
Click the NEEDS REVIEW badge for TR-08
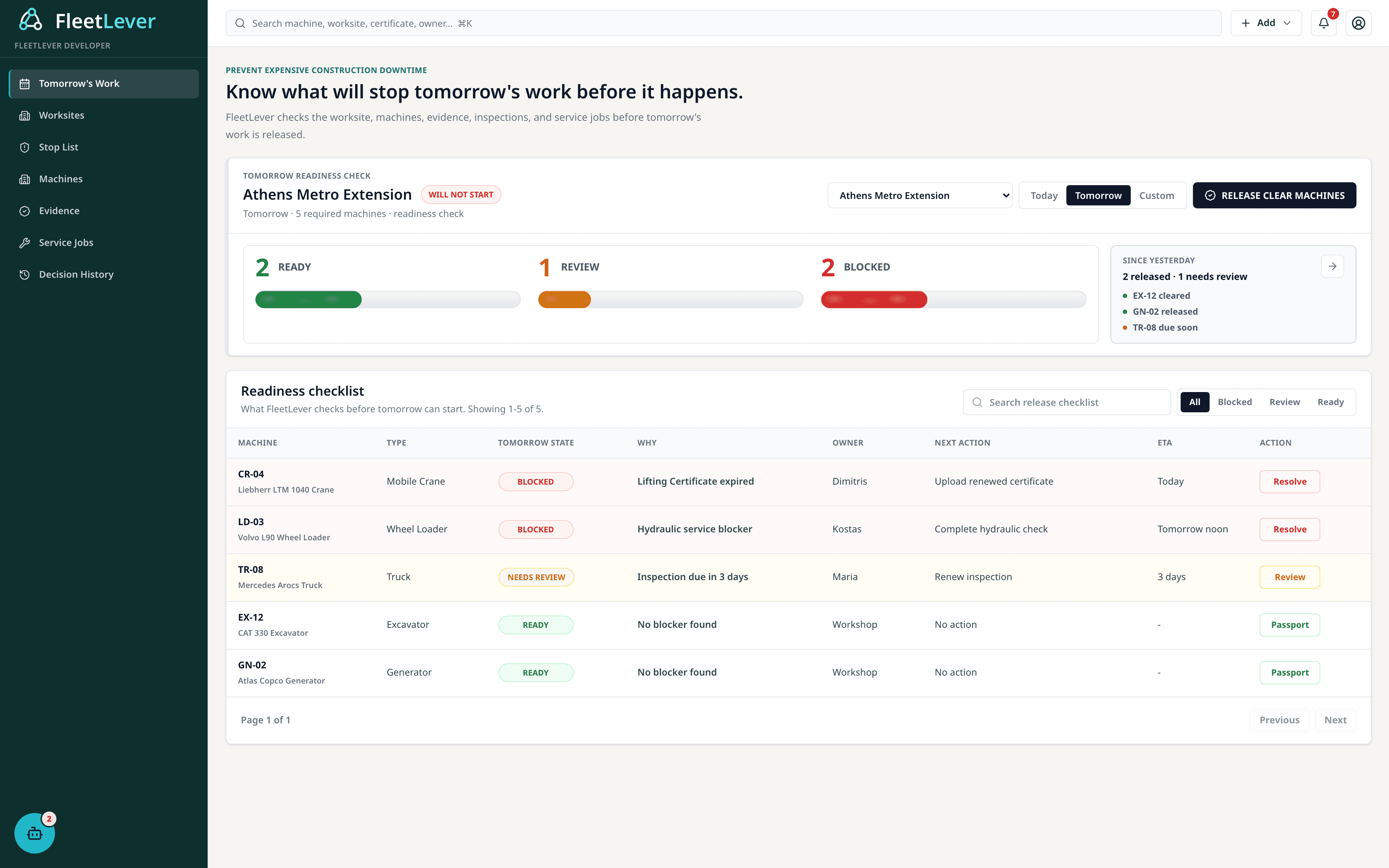[x=536, y=577]
